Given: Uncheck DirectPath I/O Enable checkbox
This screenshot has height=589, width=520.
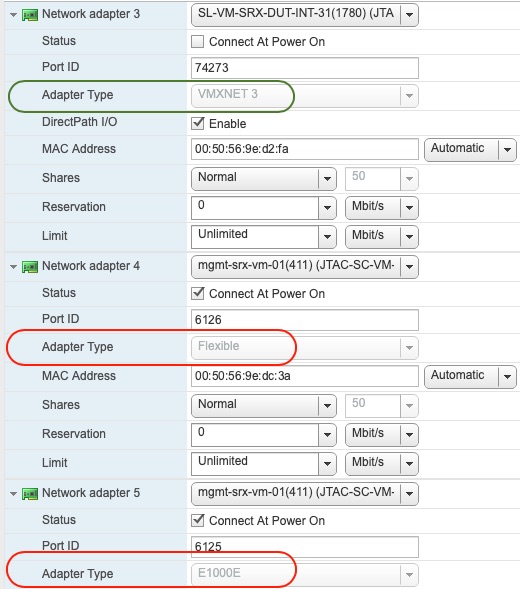Looking at the screenshot, I should click(198, 123).
